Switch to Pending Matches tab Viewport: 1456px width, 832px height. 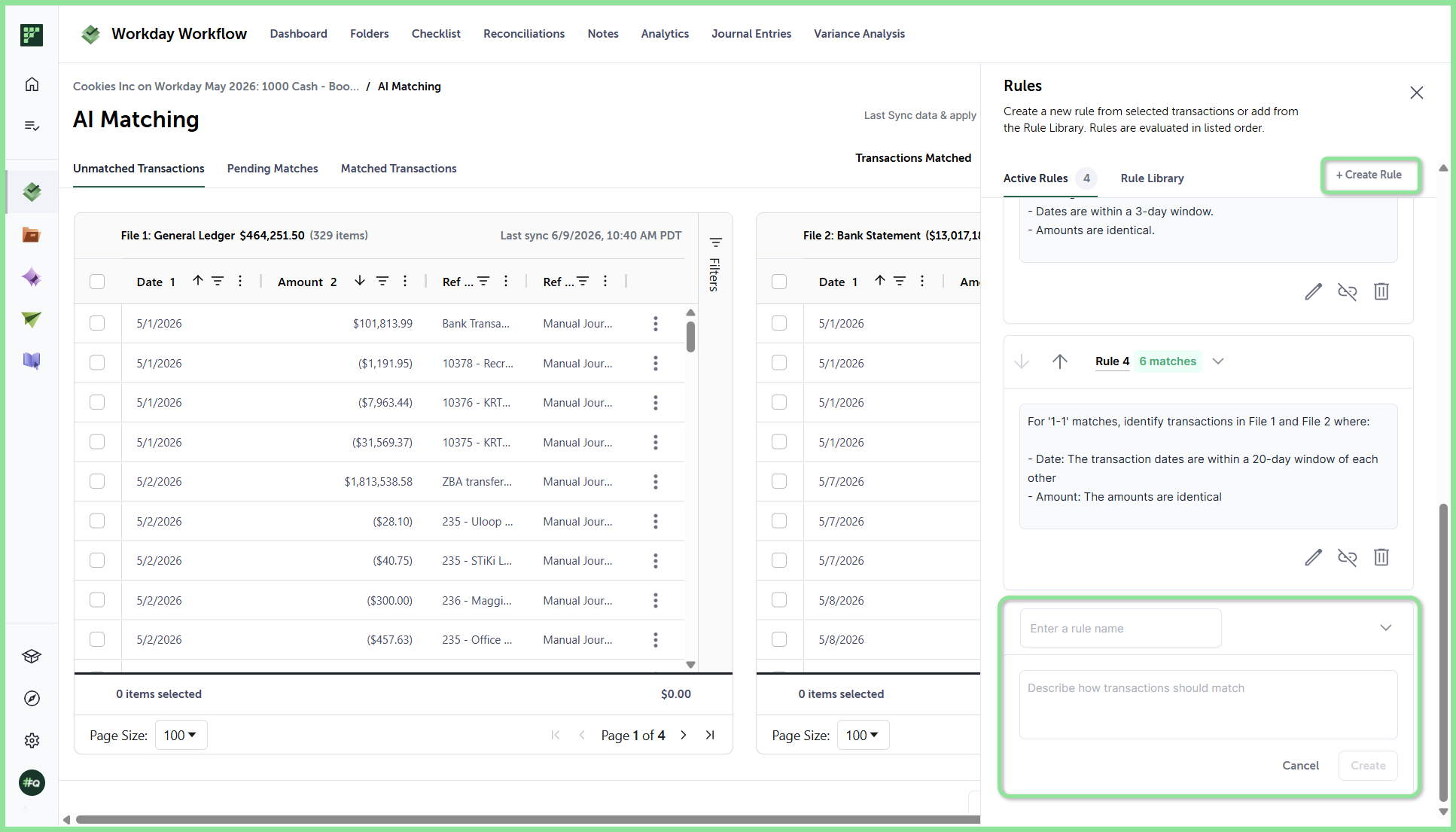tap(273, 169)
